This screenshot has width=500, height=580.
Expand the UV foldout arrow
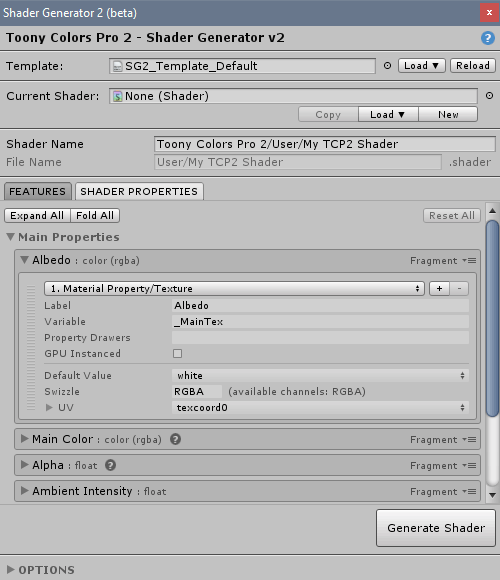coord(49,408)
